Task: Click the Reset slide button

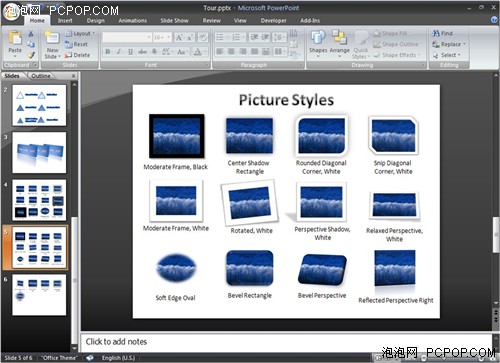Action: (x=76, y=44)
